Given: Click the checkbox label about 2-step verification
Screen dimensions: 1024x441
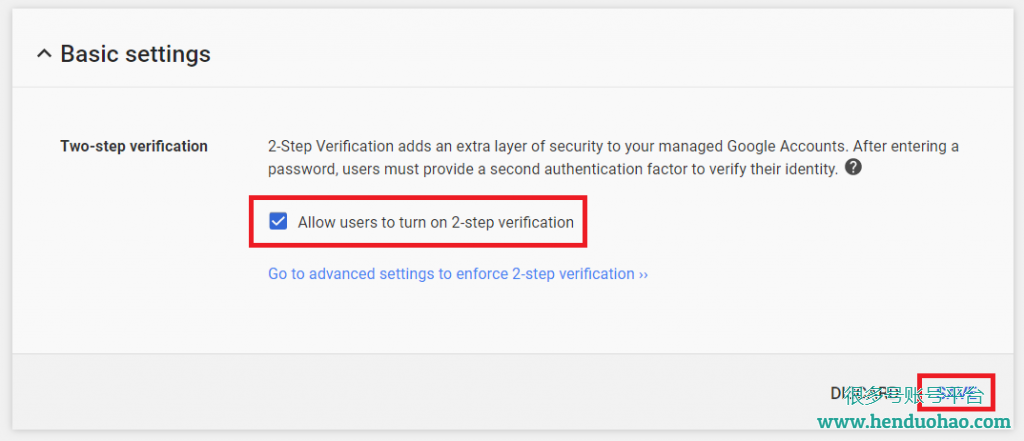Looking at the screenshot, I should click(436, 222).
